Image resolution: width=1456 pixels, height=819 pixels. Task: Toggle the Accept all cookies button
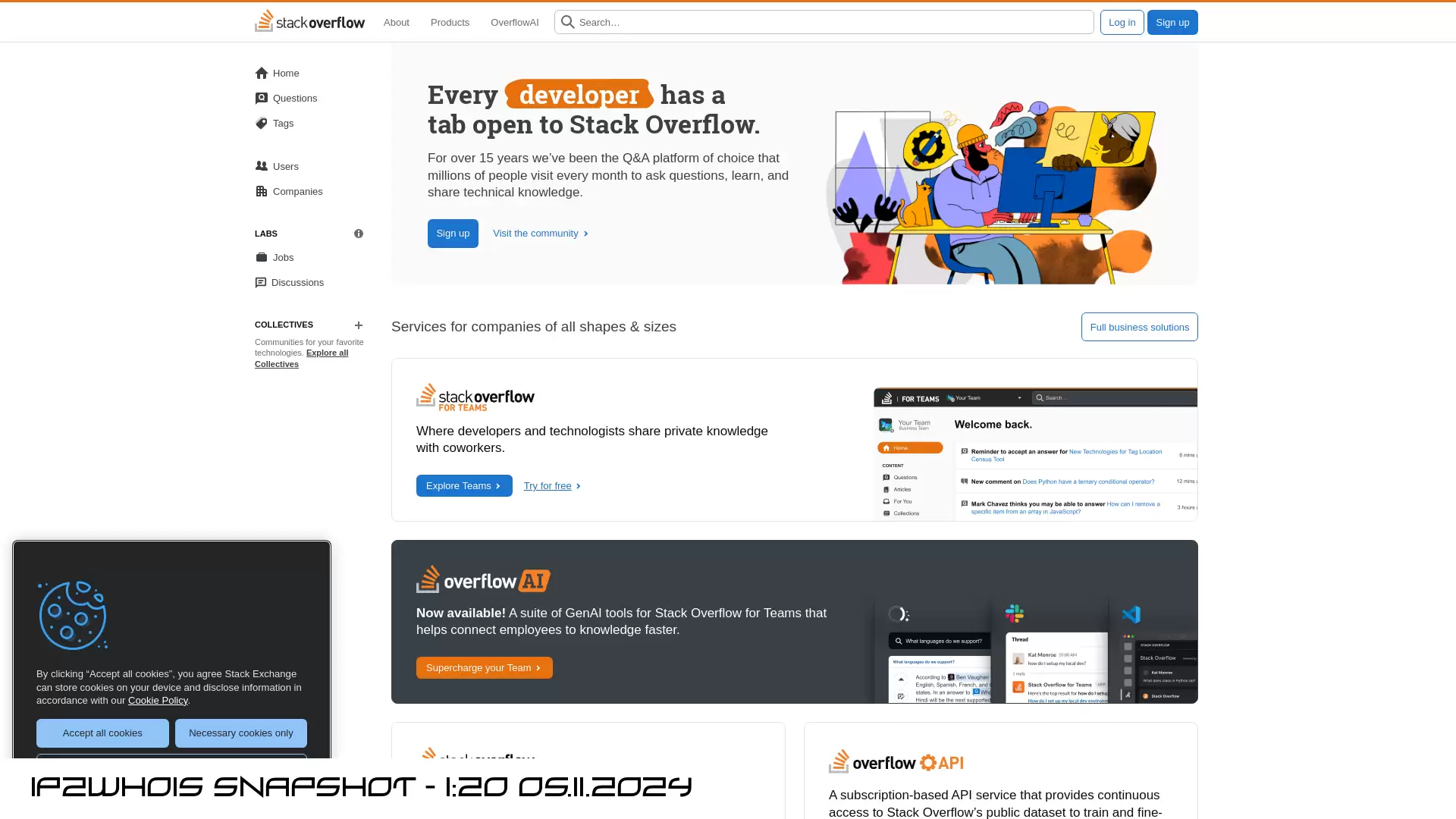pyautogui.click(x=102, y=732)
